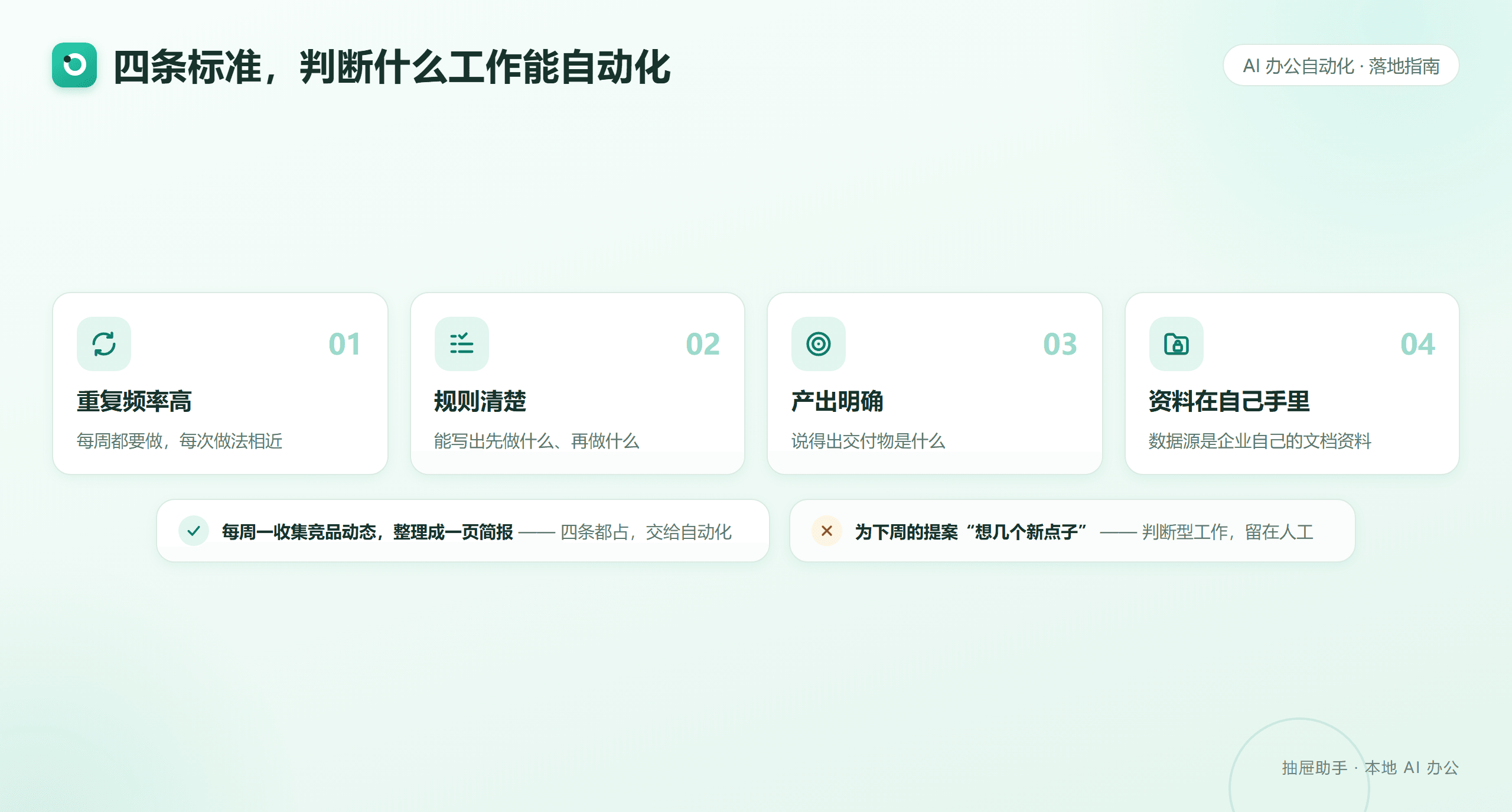Click the locked folder icon in card 04
The height and width of the screenshot is (812, 1512).
[1177, 344]
